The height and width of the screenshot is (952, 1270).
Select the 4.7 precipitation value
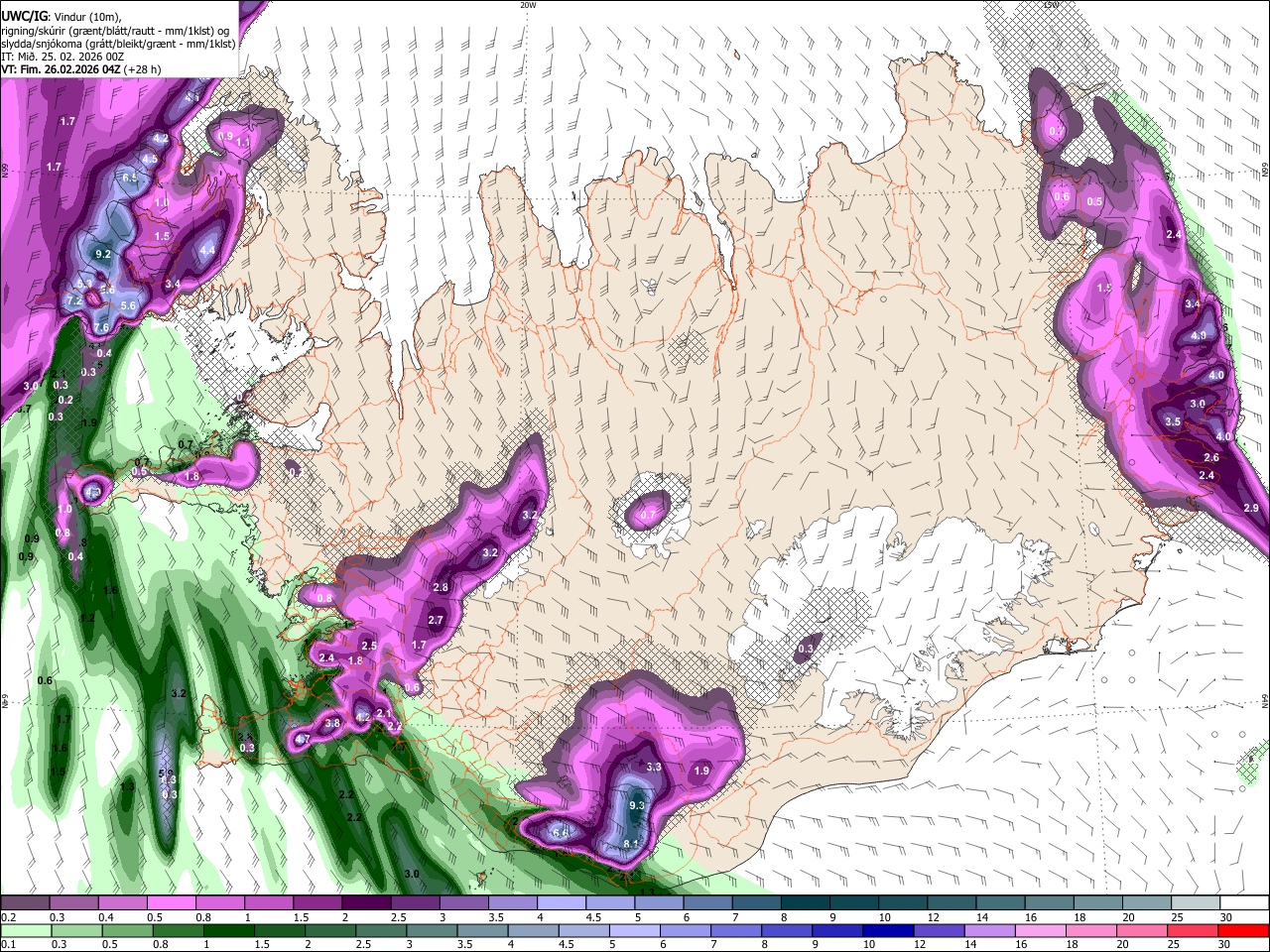[303, 739]
